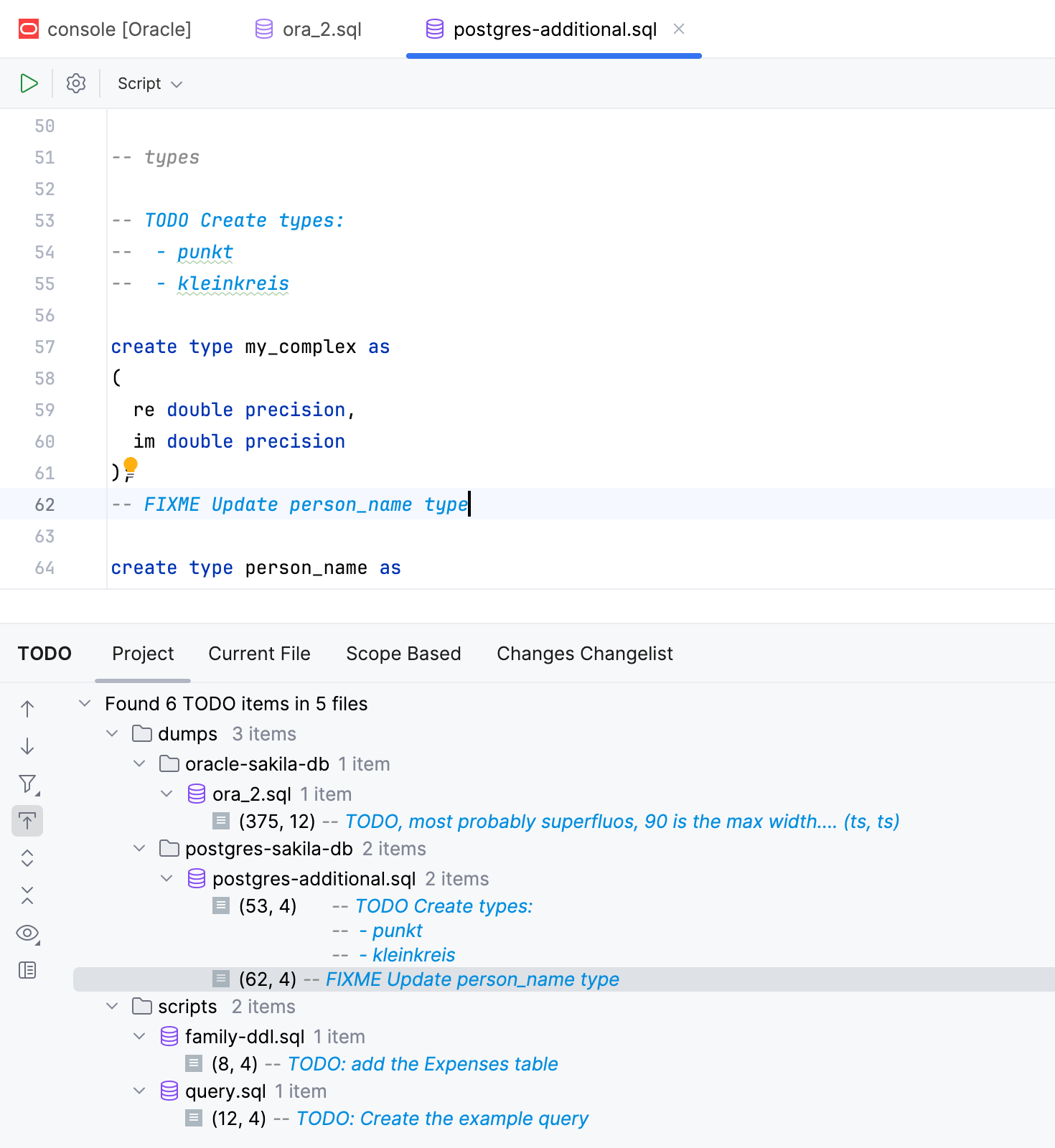
Task: Collapse the scripts folder node
Action: pos(112,1006)
